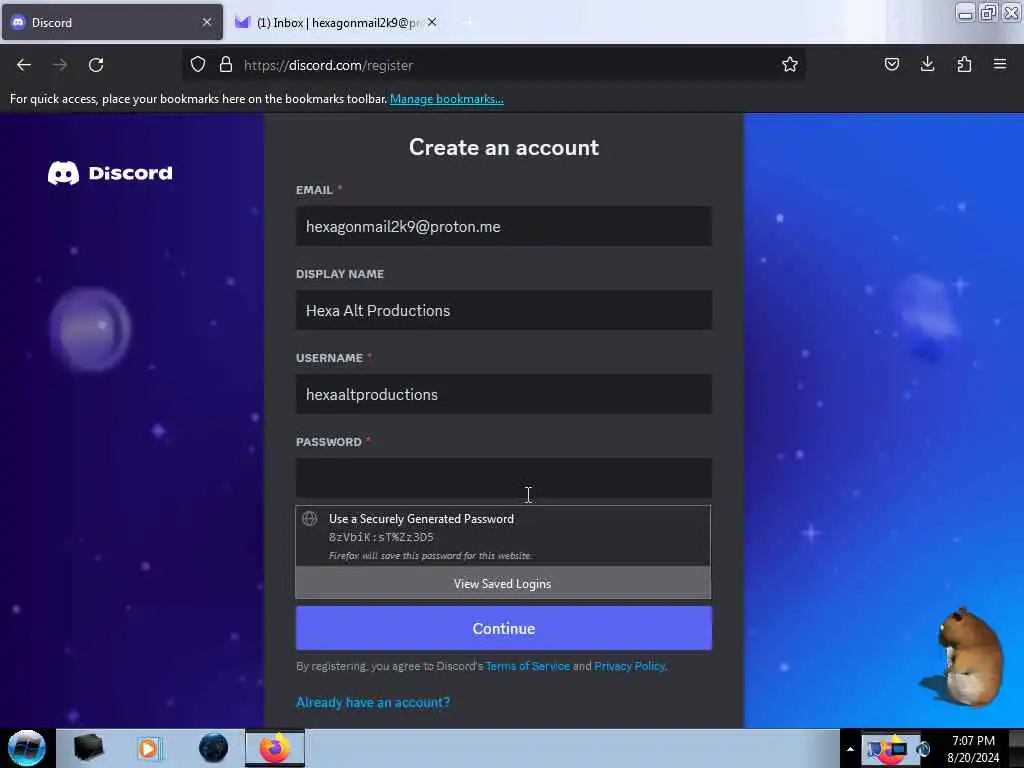
Task: Open the black box taskbar application
Action: 89,748
